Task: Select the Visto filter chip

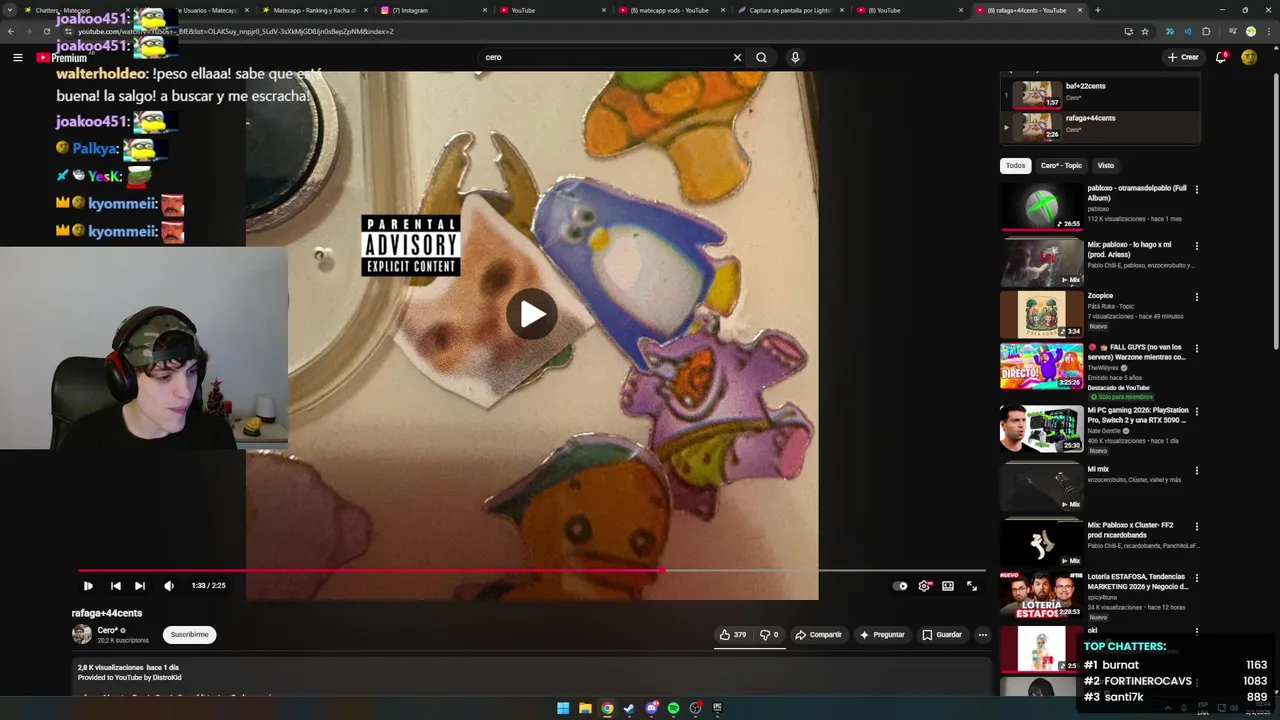Action: [x=1105, y=166]
